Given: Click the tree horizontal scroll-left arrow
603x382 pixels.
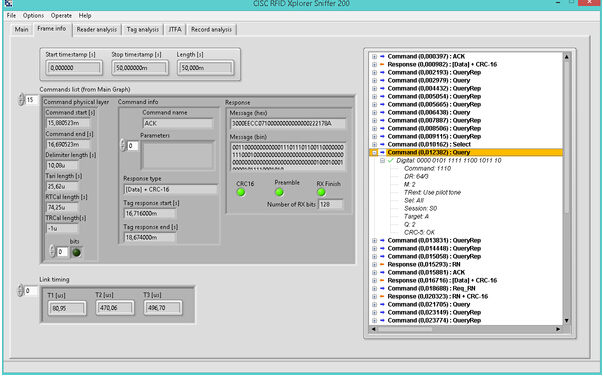Looking at the screenshot, I should point(373,329).
